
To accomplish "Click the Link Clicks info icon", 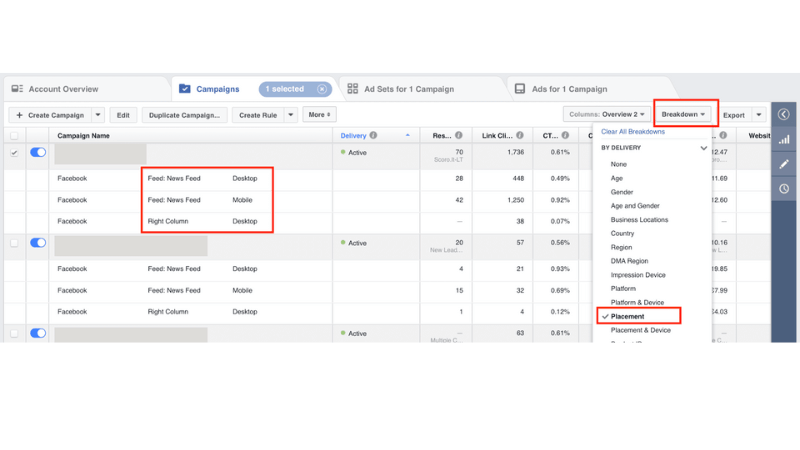I will [x=519, y=135].
